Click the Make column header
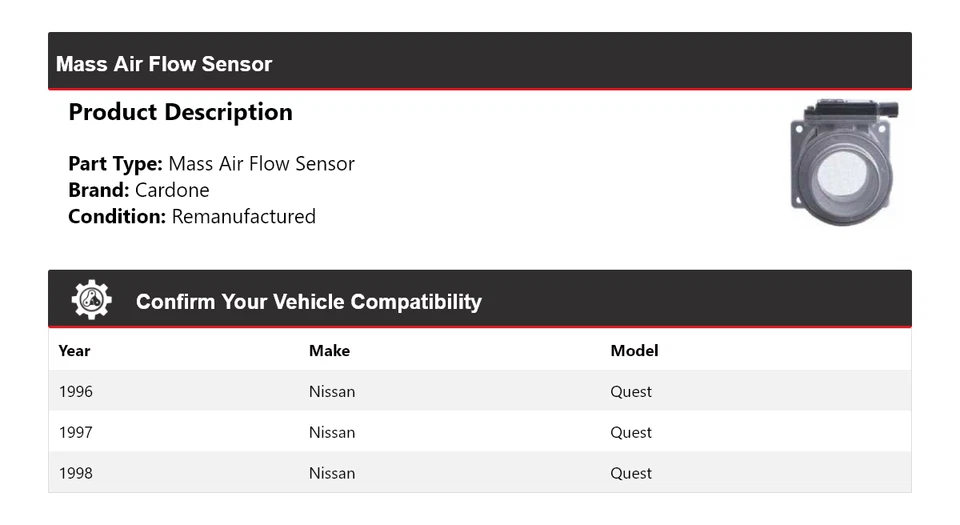 point(329,350)
